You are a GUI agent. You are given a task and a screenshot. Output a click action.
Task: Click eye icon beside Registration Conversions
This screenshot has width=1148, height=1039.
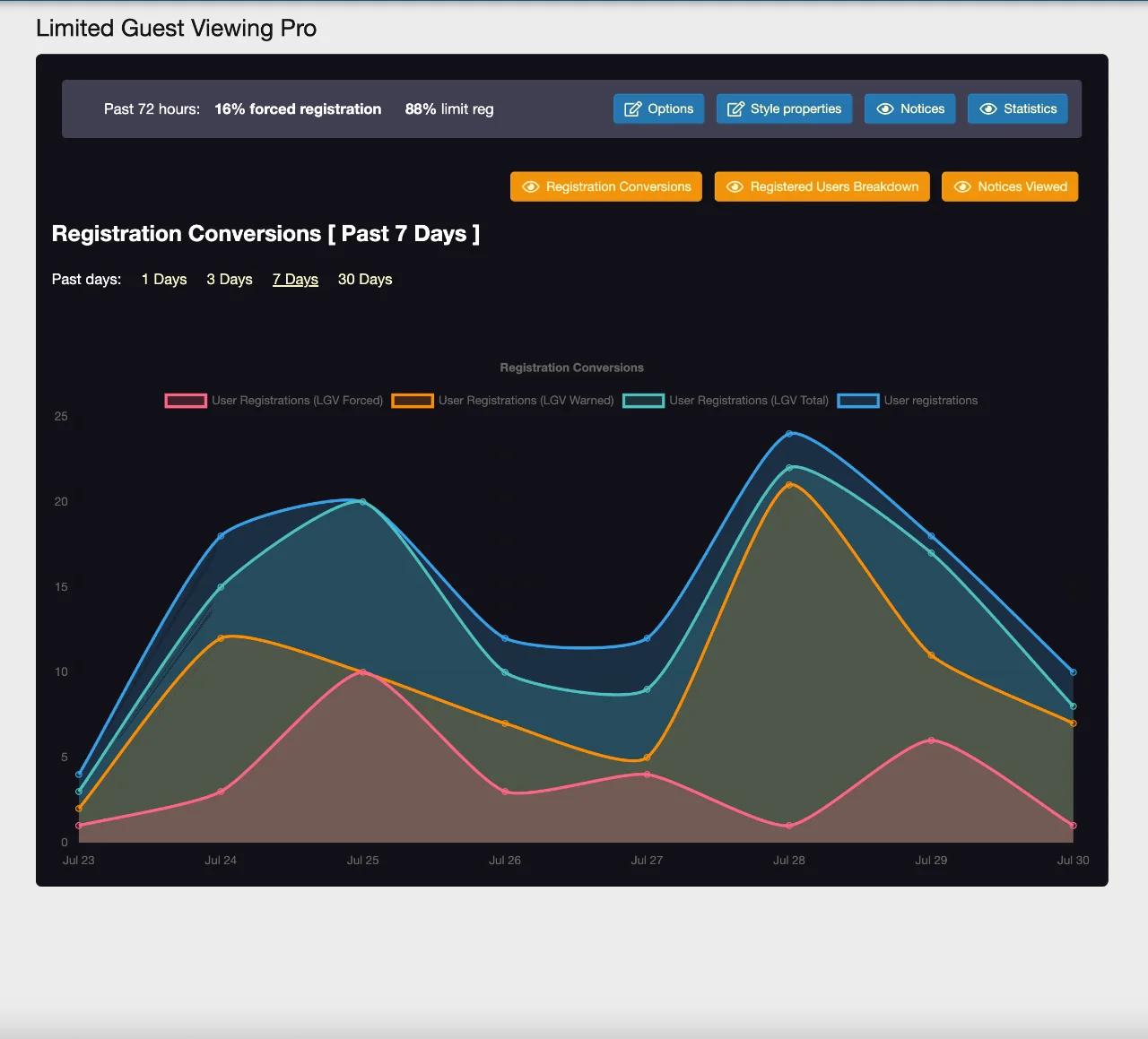[530, 187]
